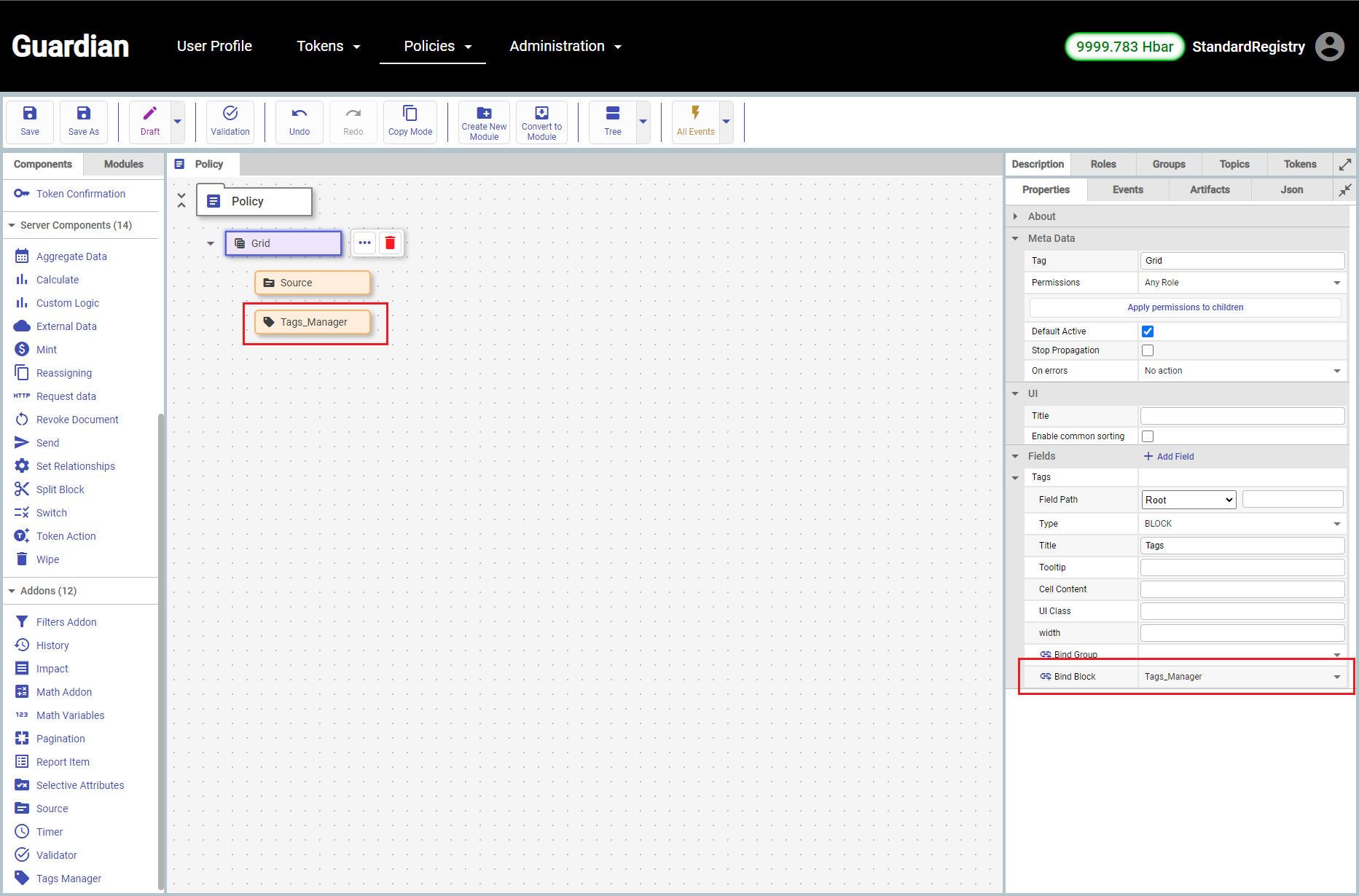The image size is (1359, 896).
Task: Select the Mint component in sidebar
Action: tap(47, 350)
